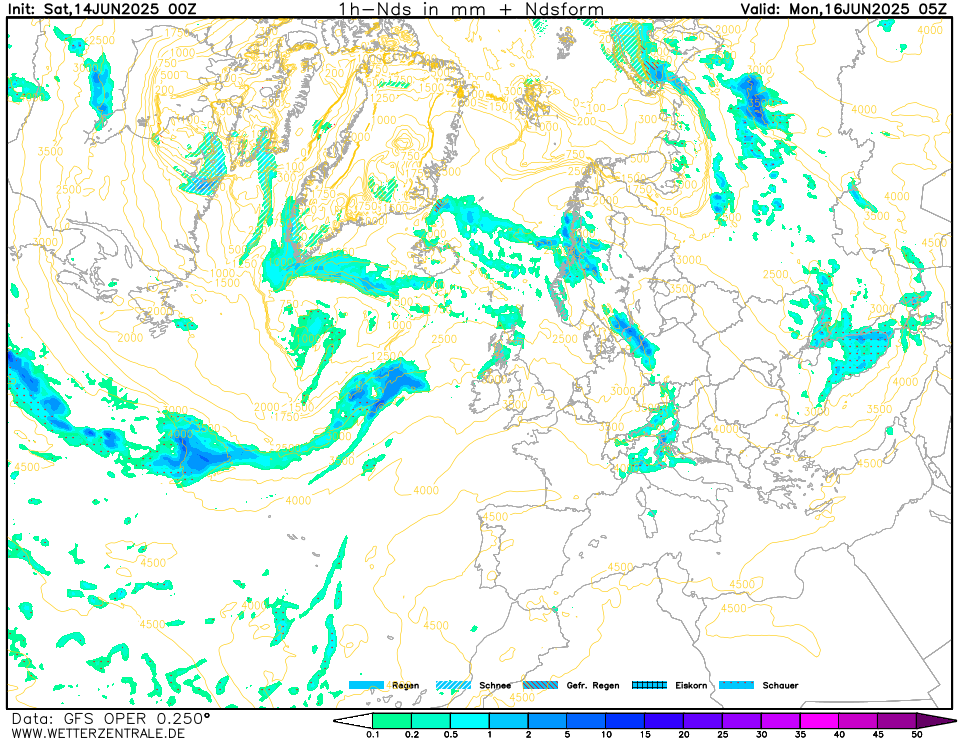Click the '1h-Nds in mm + Ndsform' title
Image resolution: width=959 pixels, height=741 pixels.
472,9
